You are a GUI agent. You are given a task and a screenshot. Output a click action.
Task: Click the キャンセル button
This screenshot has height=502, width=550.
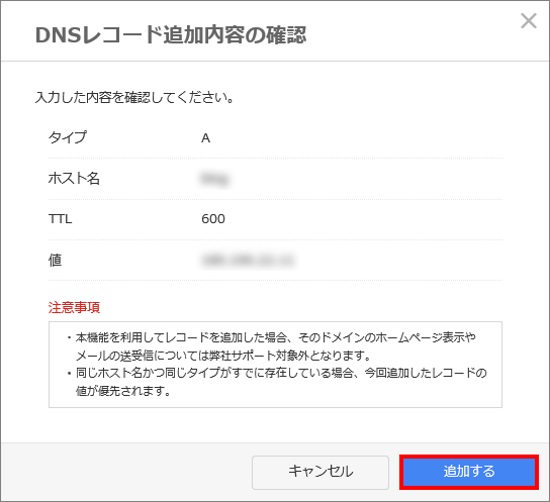[320, 472]
